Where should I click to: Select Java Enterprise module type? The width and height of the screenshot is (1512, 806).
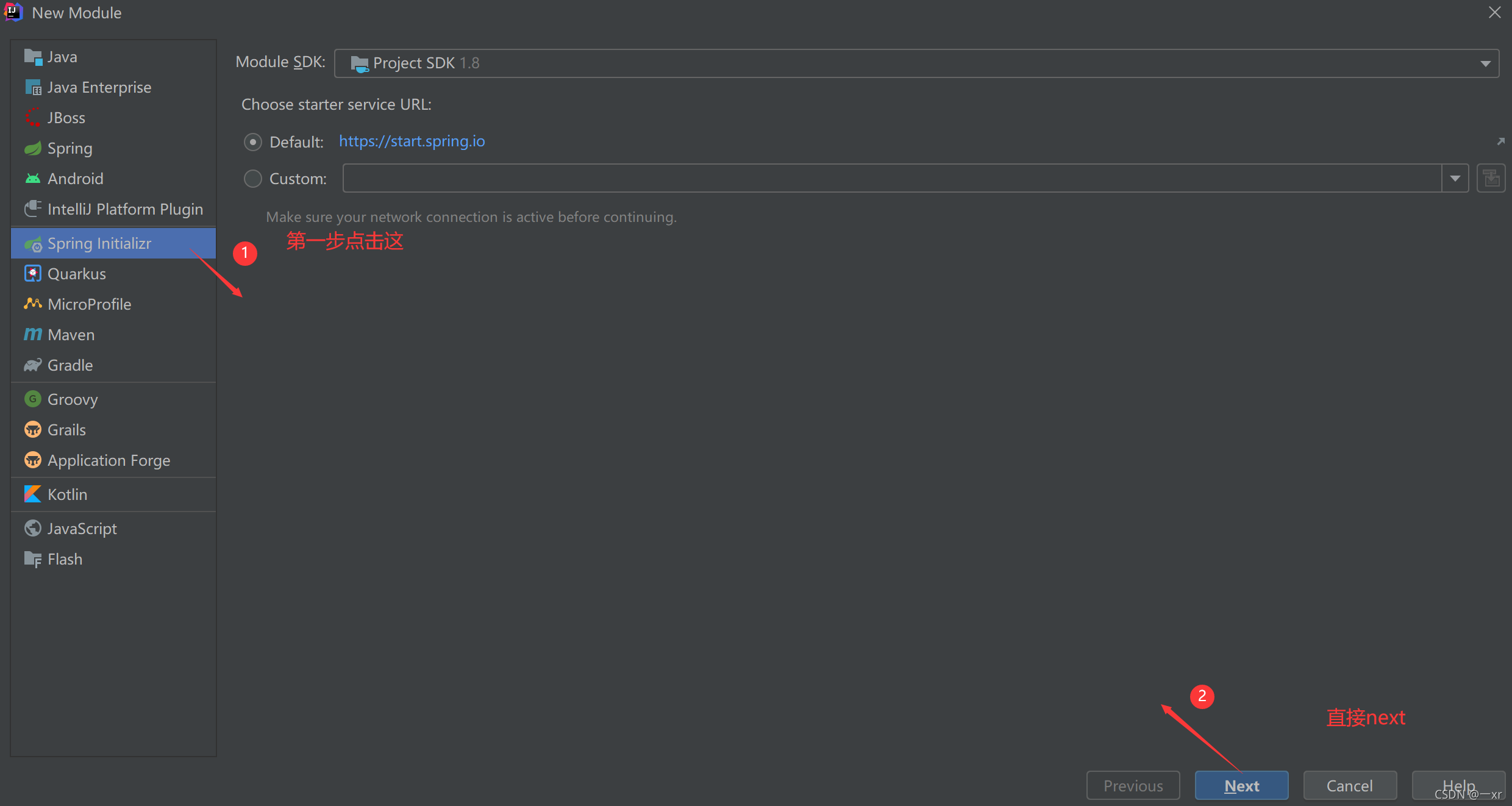pyautogui.click(x=99, y=87)
